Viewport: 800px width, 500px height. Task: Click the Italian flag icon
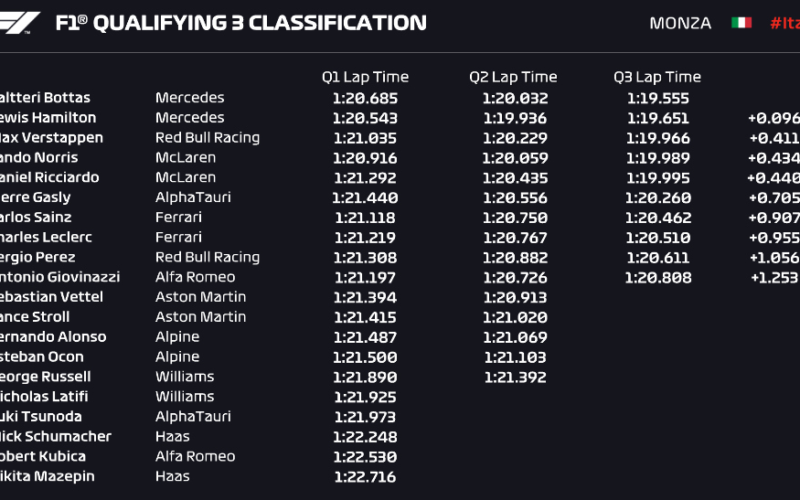741,23
